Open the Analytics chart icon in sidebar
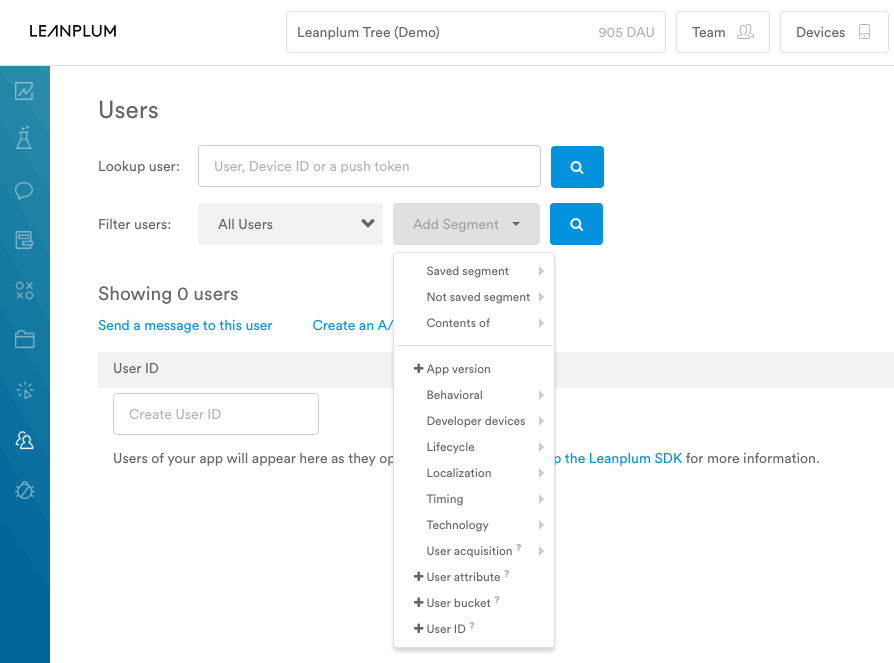This screenshot has width=894, height=663. pyautogui.click(x=24, y=91)
